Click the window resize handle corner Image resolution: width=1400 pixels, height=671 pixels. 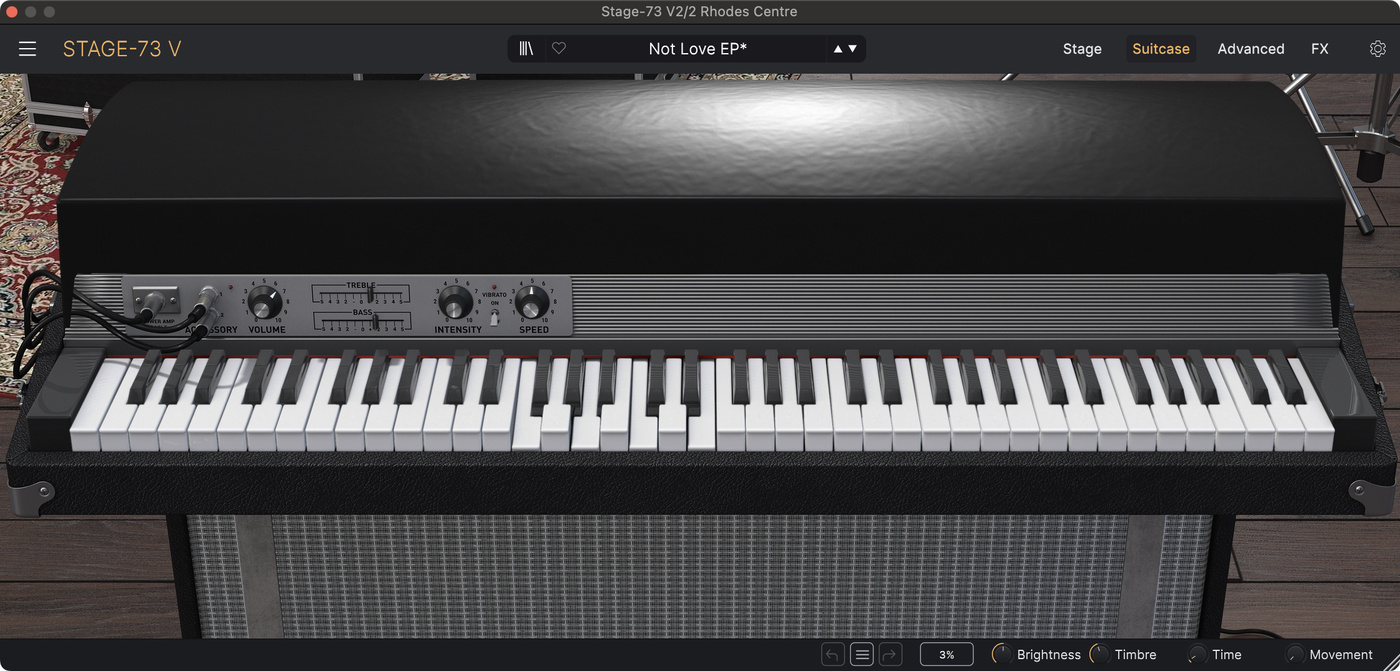click(1393, 664)
